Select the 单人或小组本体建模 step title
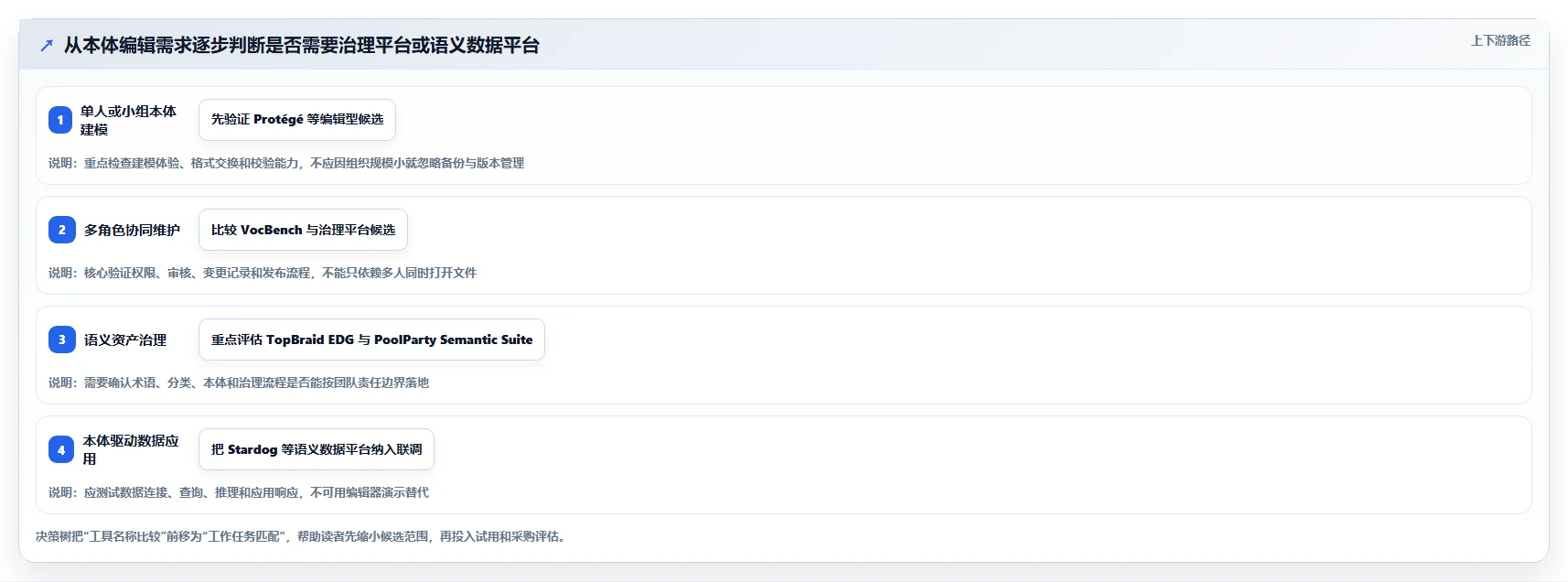 128,120
